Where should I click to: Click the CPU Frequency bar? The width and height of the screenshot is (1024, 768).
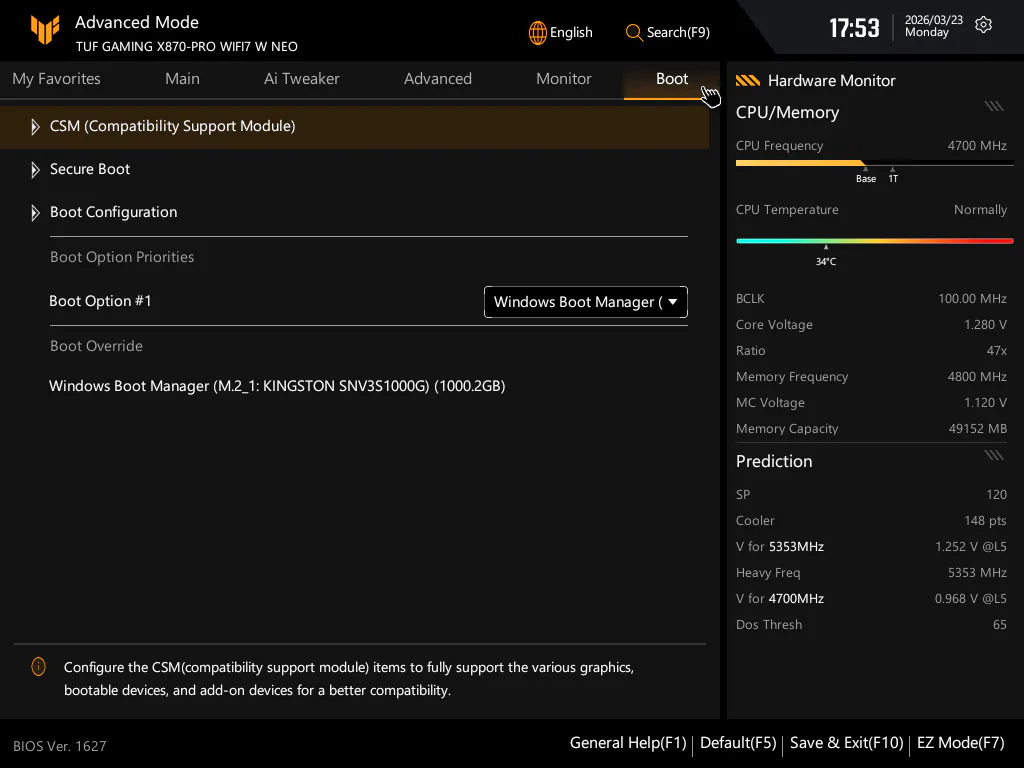[x=874, y=163]
